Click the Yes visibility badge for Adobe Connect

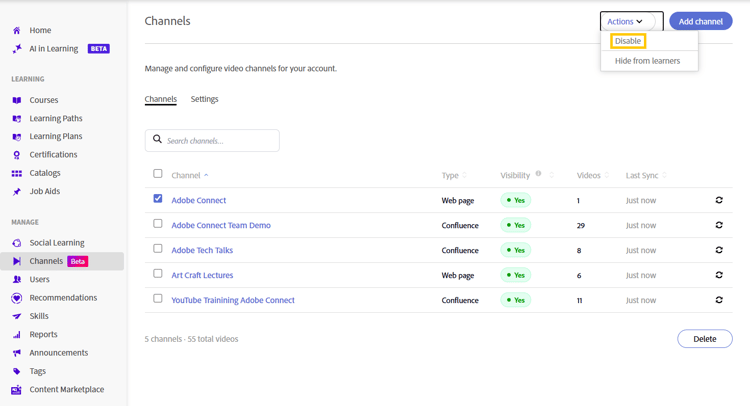pyautogui.click(x=516, y=200)
